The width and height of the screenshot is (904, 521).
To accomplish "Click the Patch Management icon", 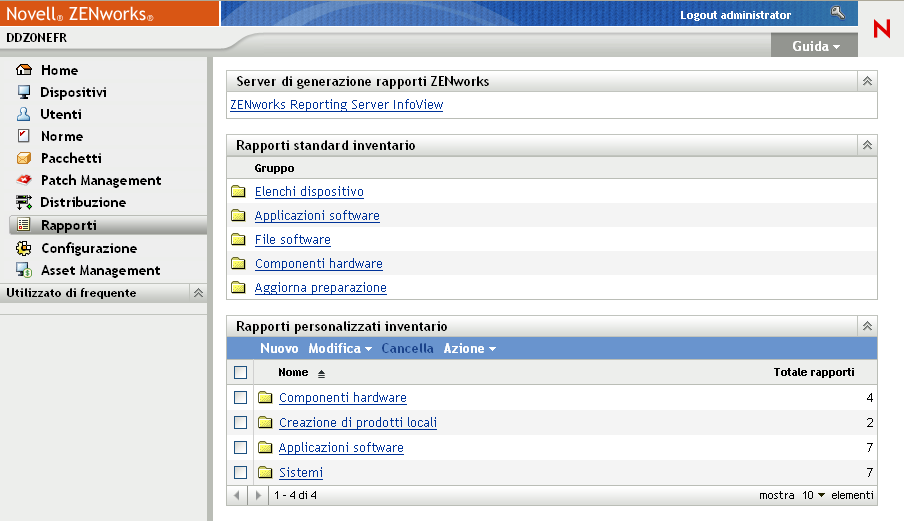I will tap(25, 181).
